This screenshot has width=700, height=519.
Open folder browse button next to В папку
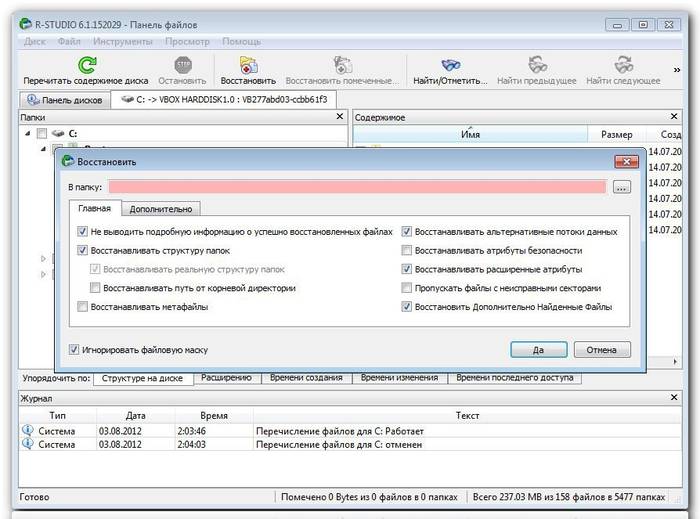point(621,187)
